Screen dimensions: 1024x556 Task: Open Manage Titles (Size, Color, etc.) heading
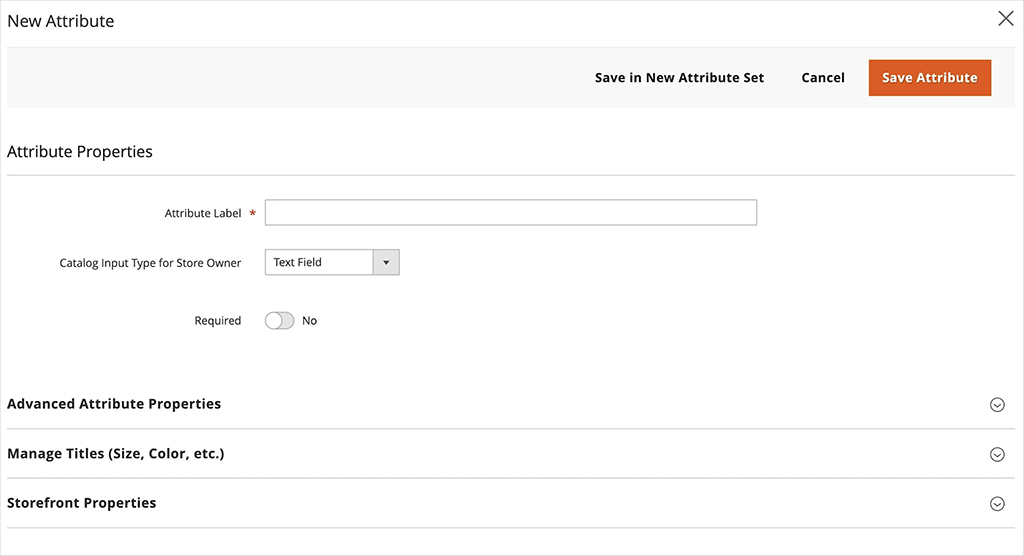[116, 453]
